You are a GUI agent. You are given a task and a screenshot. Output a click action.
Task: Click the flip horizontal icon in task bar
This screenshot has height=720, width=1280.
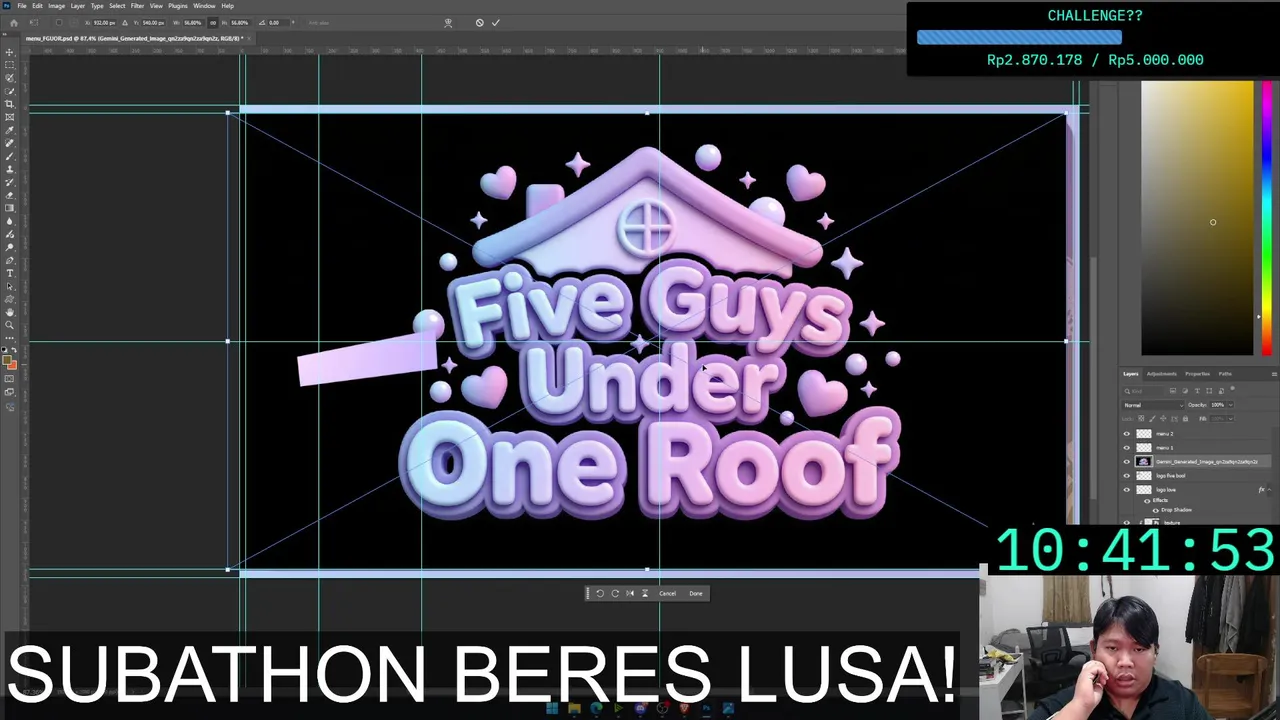point(630,593)
